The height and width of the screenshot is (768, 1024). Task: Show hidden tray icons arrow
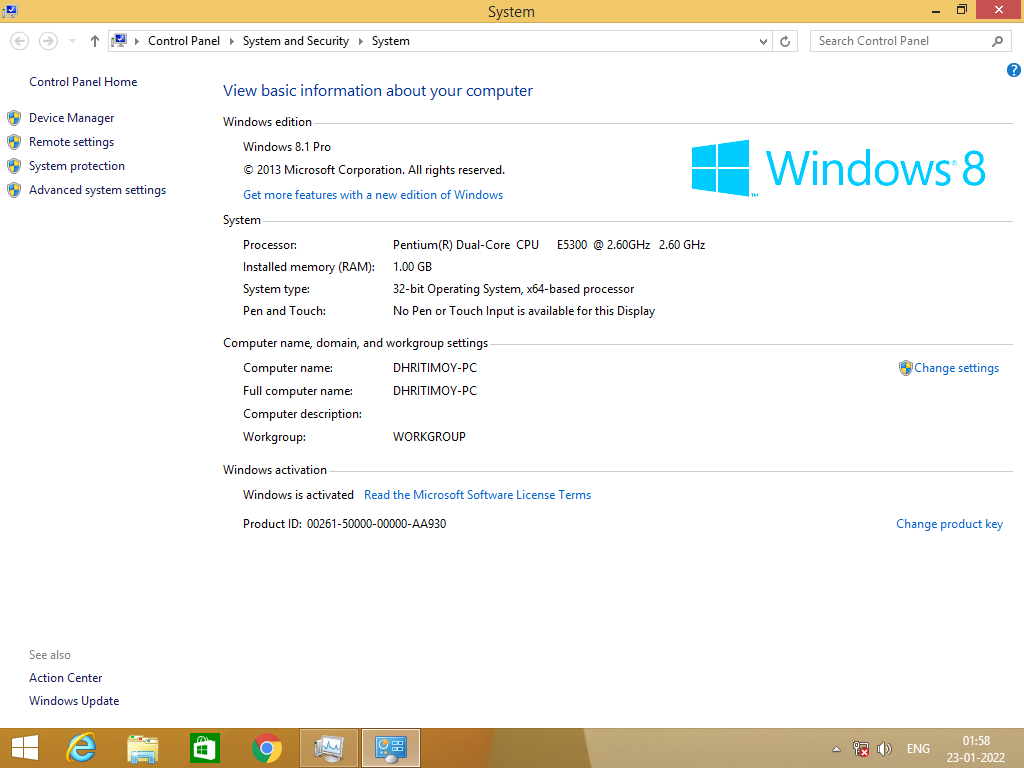(836, 749)
